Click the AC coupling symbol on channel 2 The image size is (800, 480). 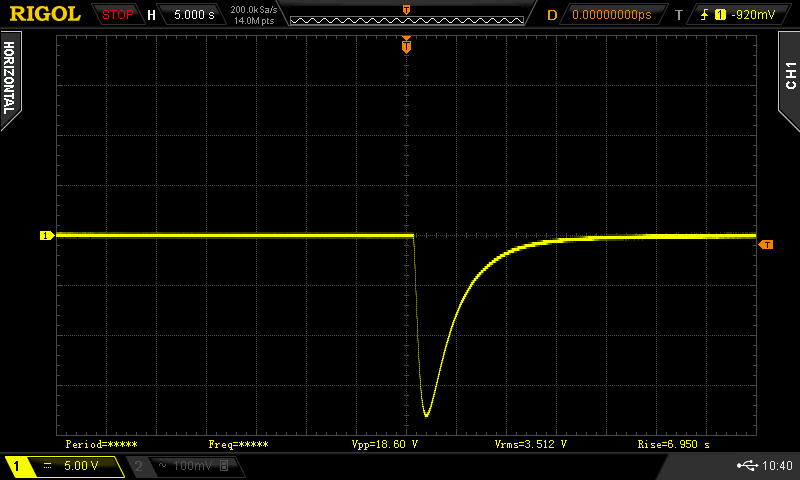162,465
